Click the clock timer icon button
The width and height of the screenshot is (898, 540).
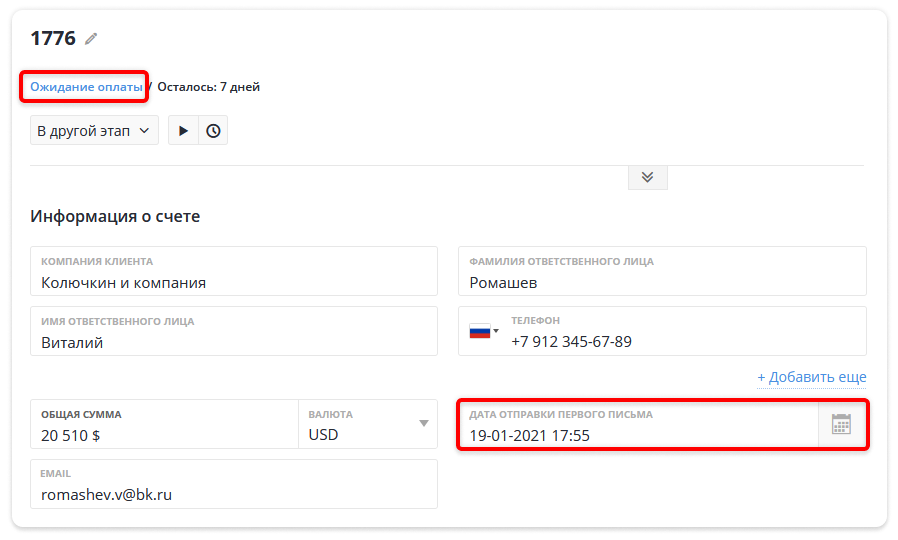213,131
